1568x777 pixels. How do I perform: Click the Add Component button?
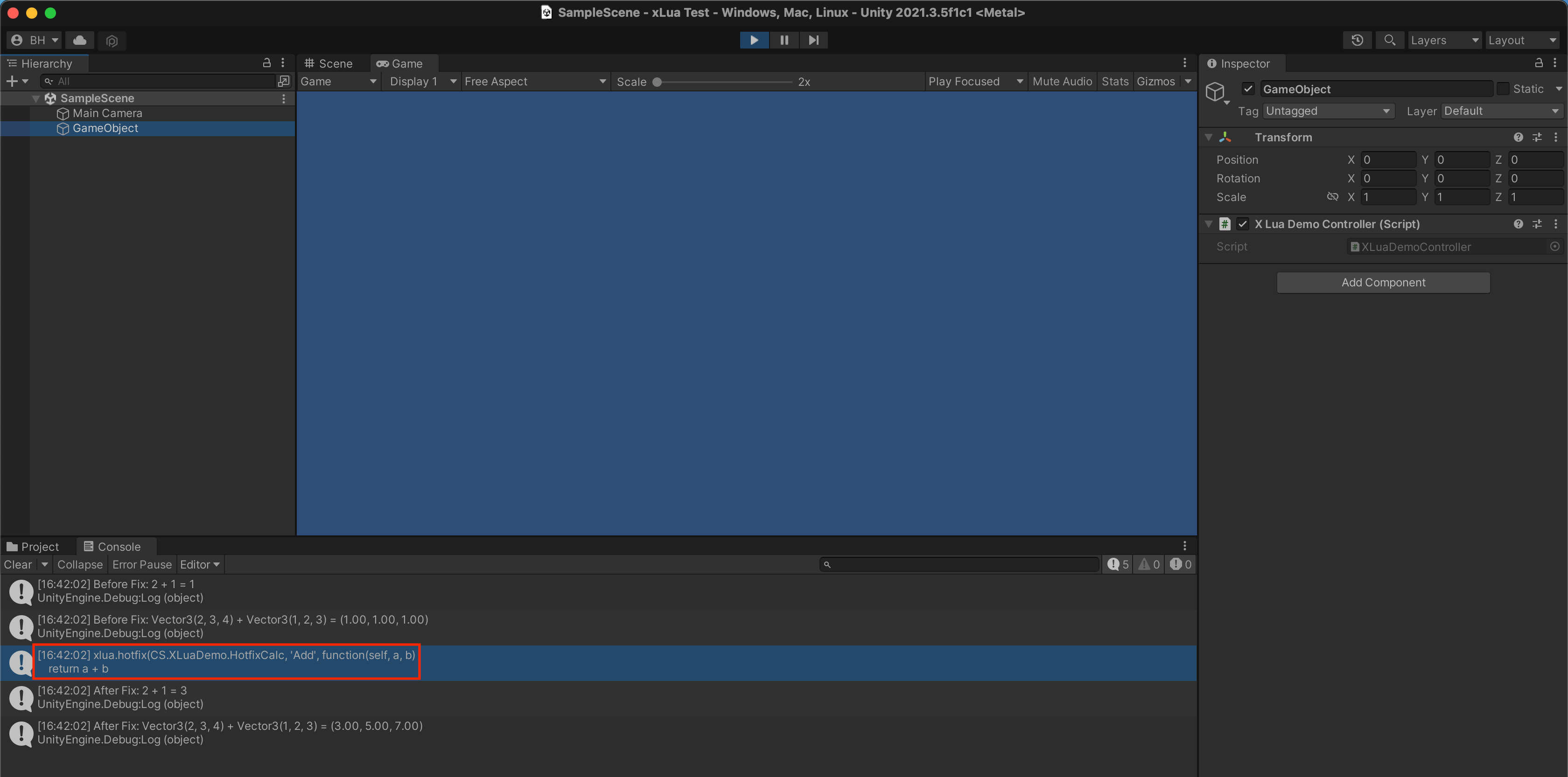tap(1383, 282)
